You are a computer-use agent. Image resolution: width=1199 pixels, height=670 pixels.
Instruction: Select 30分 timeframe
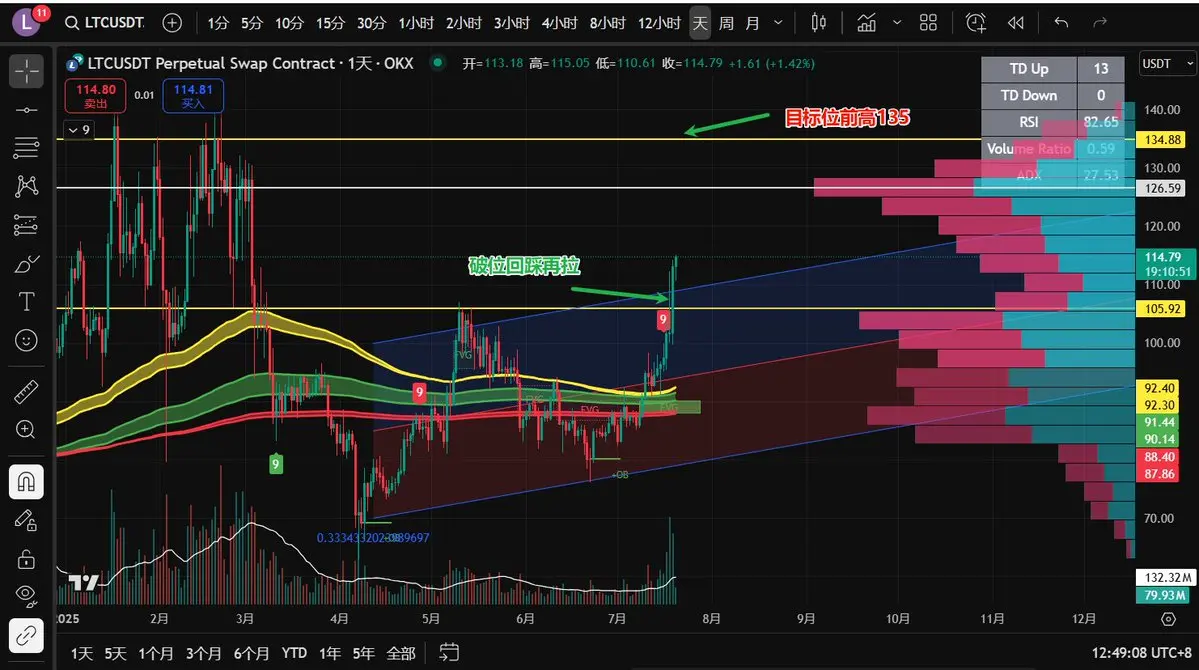pyautogui.click(x=372, y=23)
